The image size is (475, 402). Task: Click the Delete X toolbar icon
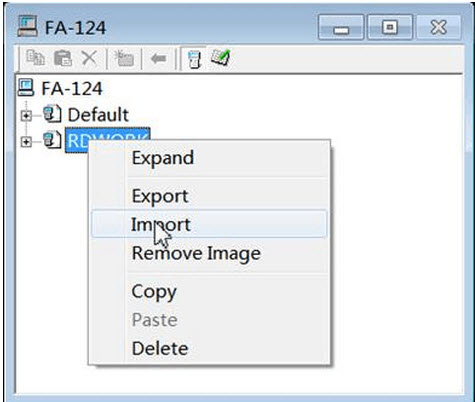(x=89, y=58)
